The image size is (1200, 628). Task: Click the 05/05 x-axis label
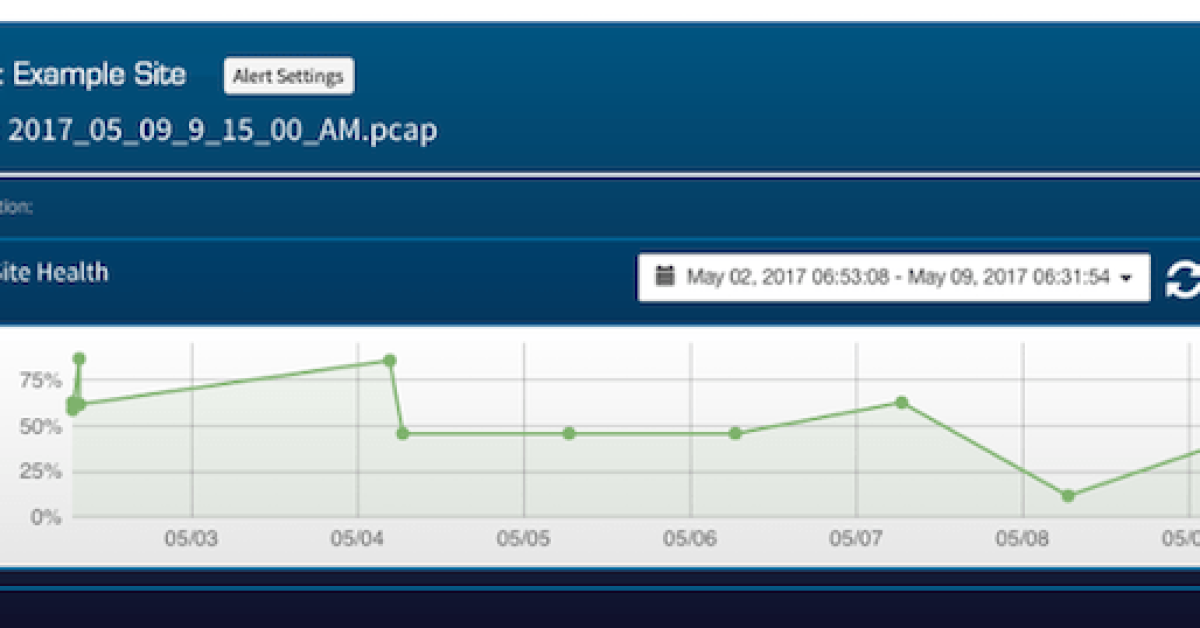click(x=524, y=539)
